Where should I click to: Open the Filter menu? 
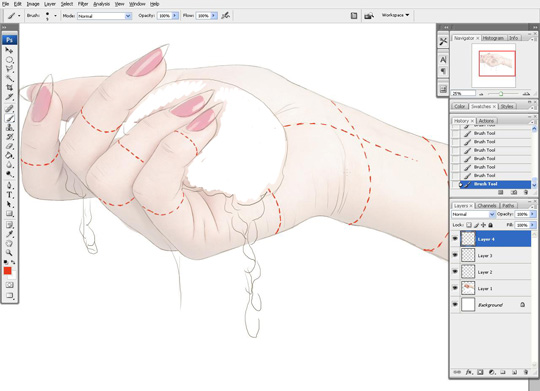tap(83, 4)
